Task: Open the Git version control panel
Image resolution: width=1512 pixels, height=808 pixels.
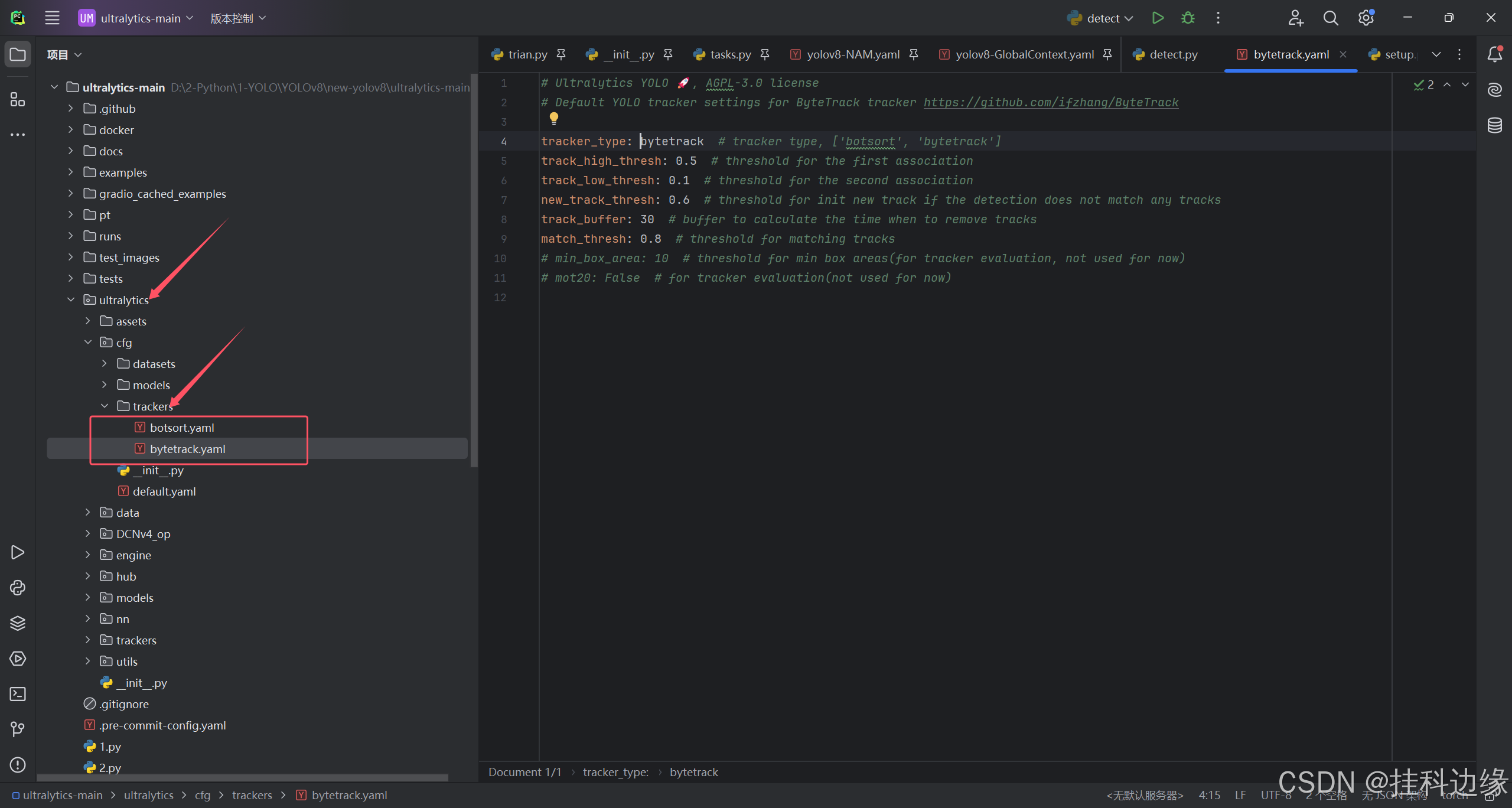Action: [x=18, y=729]
